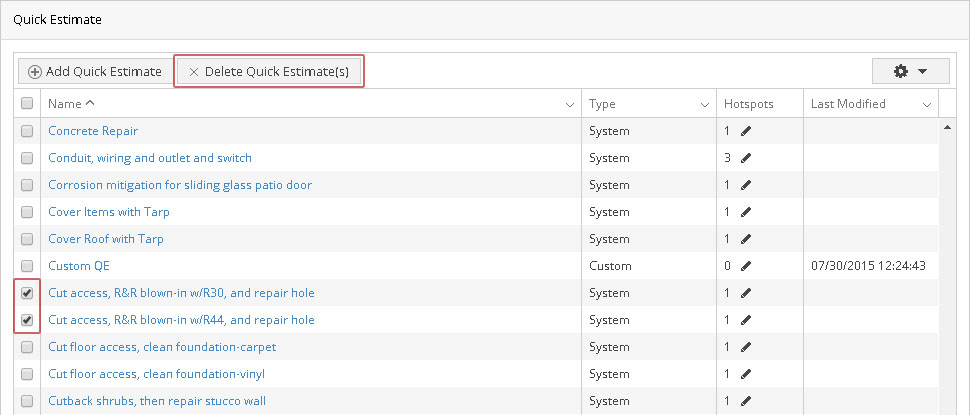
Task: Click pencil icon in Custom QE row
Action: tap(745, 266)
